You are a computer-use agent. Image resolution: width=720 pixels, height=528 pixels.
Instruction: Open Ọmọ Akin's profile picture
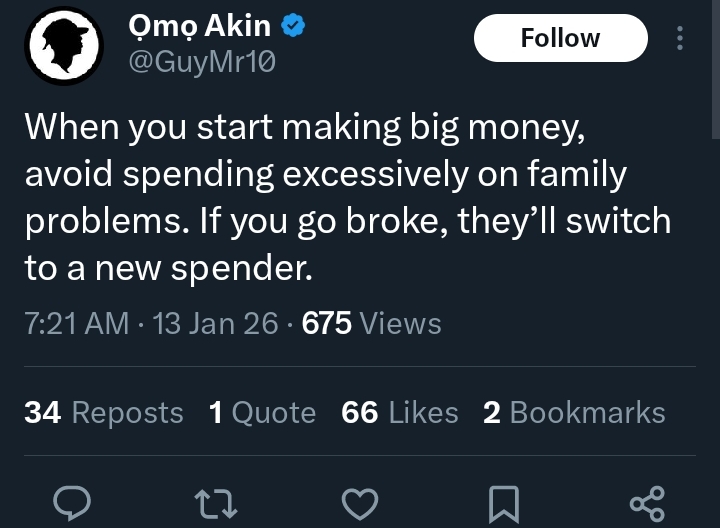[x=62, y=46]
